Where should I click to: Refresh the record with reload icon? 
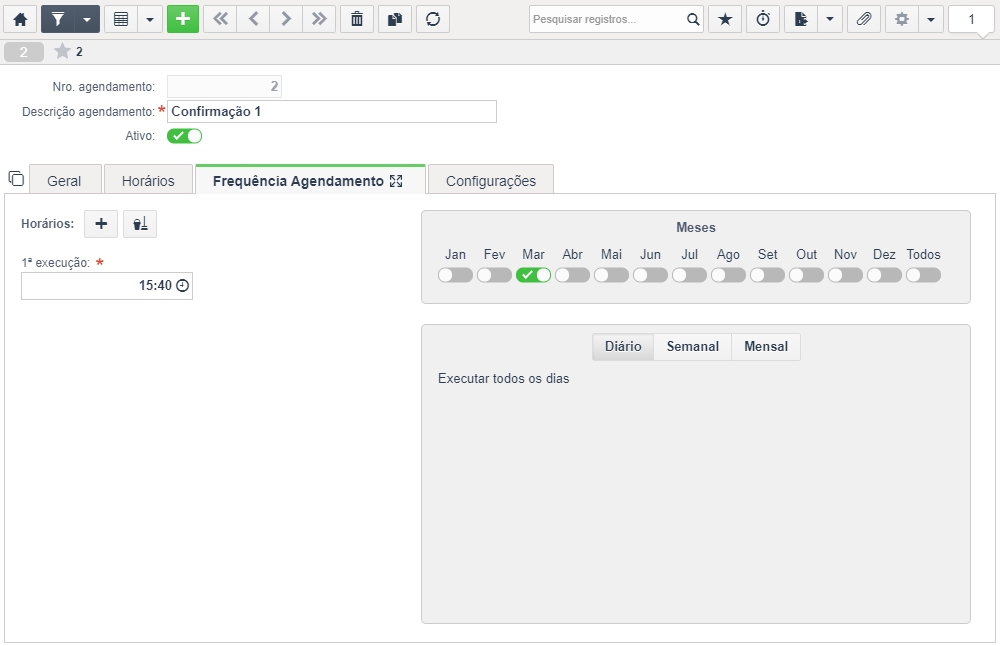tap(433, 19)
